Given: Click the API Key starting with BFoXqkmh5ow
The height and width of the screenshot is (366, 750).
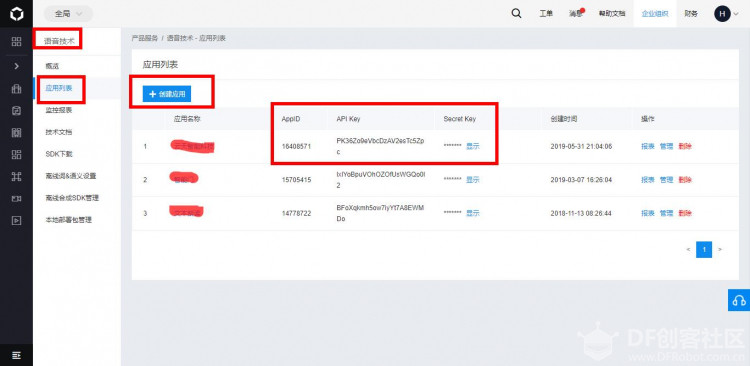Looking at the screenshot, I should [x=380, y=213].
